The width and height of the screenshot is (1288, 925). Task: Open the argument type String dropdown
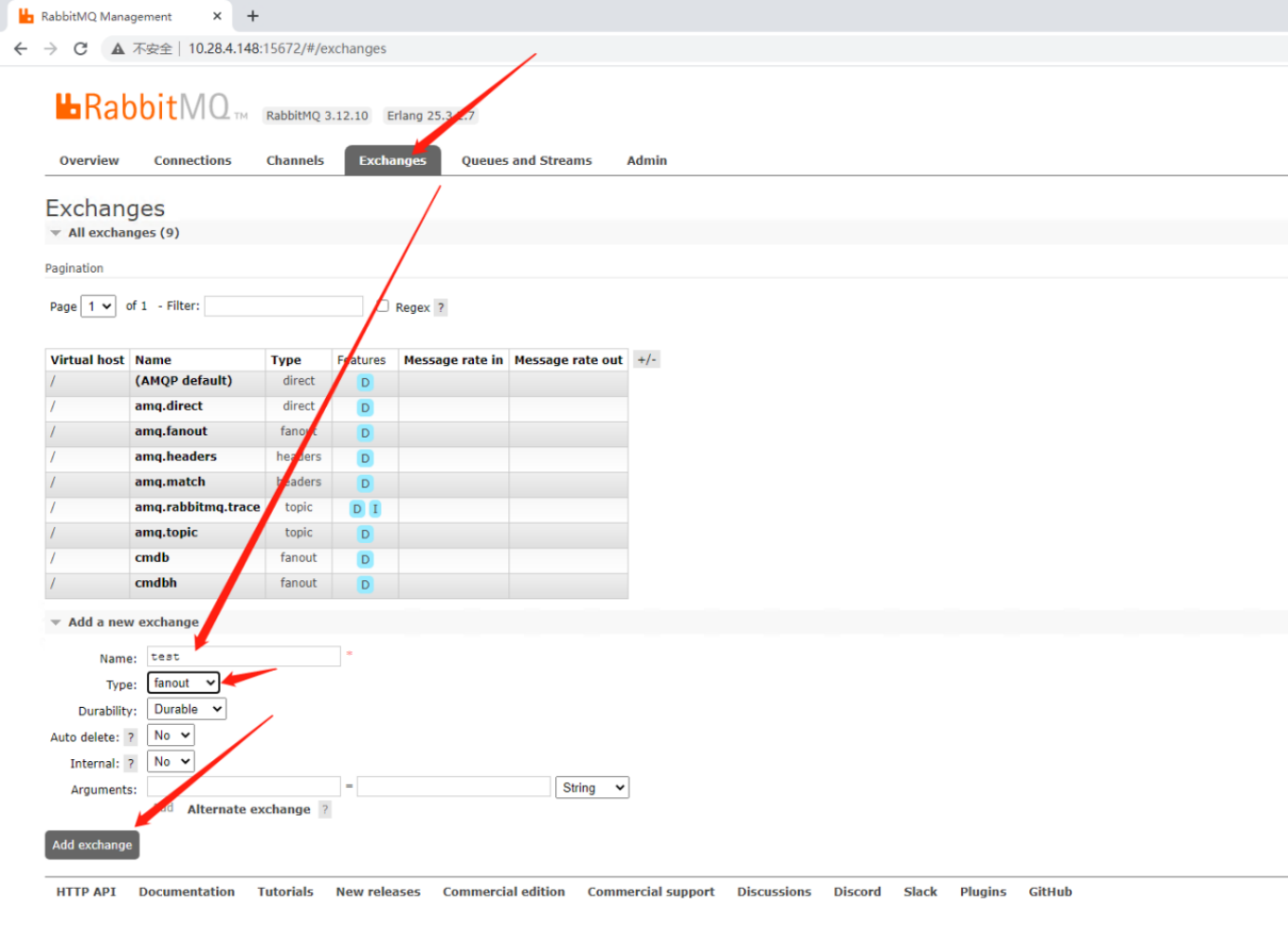[592, 788]
